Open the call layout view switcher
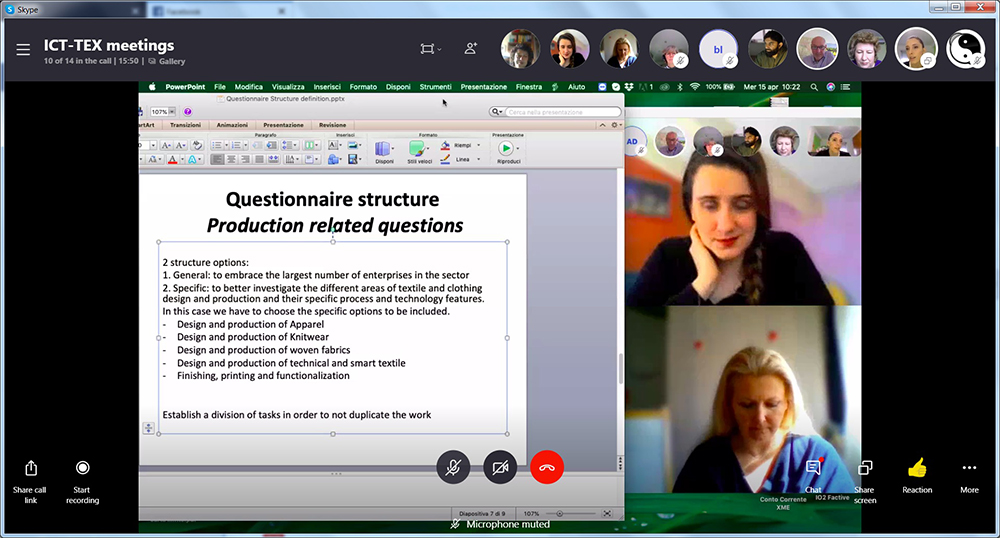Viewport: 1000px width, 538px height. pyautogui.click(x=430, y=49)
